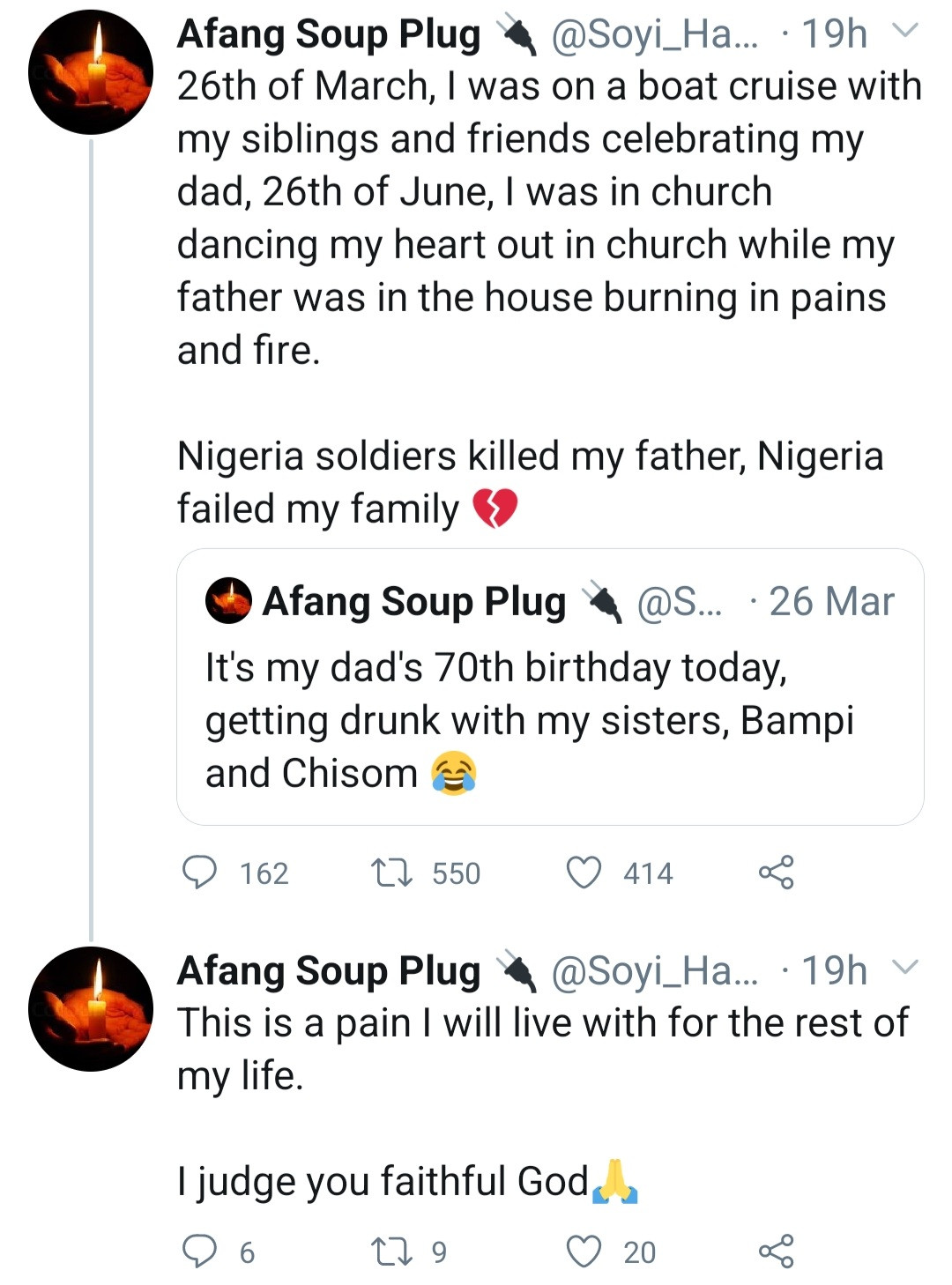Open Afang Soup Plug name on second tweet
Image resolution: width=952 pixels, height=1285 pixels.
[x=329, y=970]
